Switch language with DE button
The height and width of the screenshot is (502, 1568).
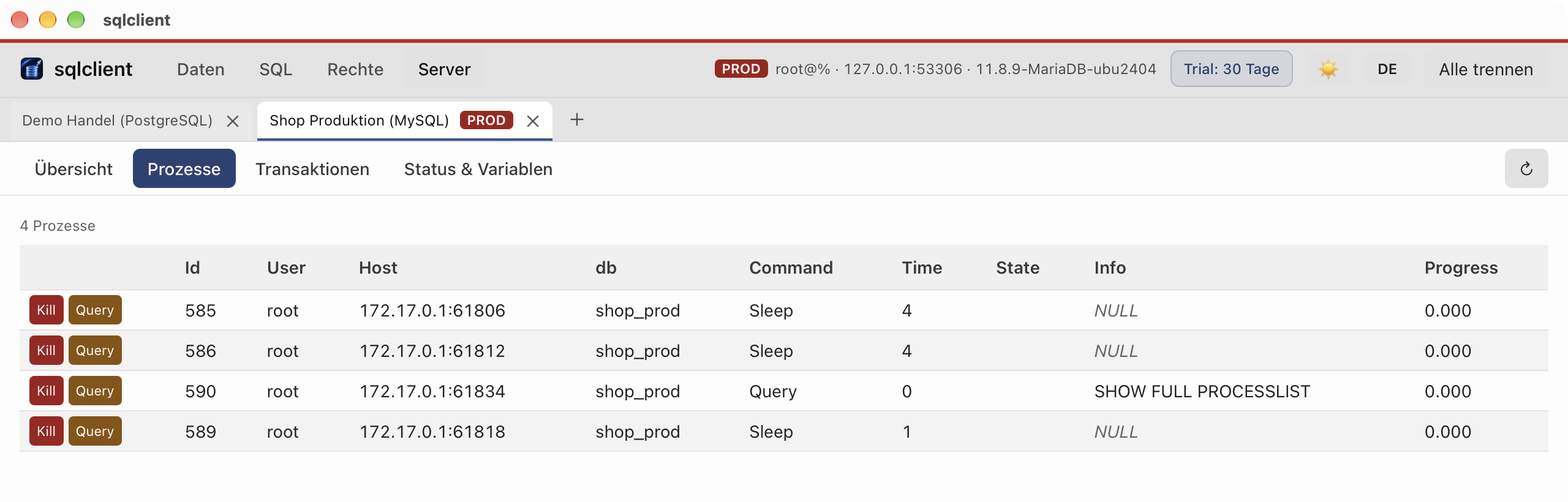1387,69
